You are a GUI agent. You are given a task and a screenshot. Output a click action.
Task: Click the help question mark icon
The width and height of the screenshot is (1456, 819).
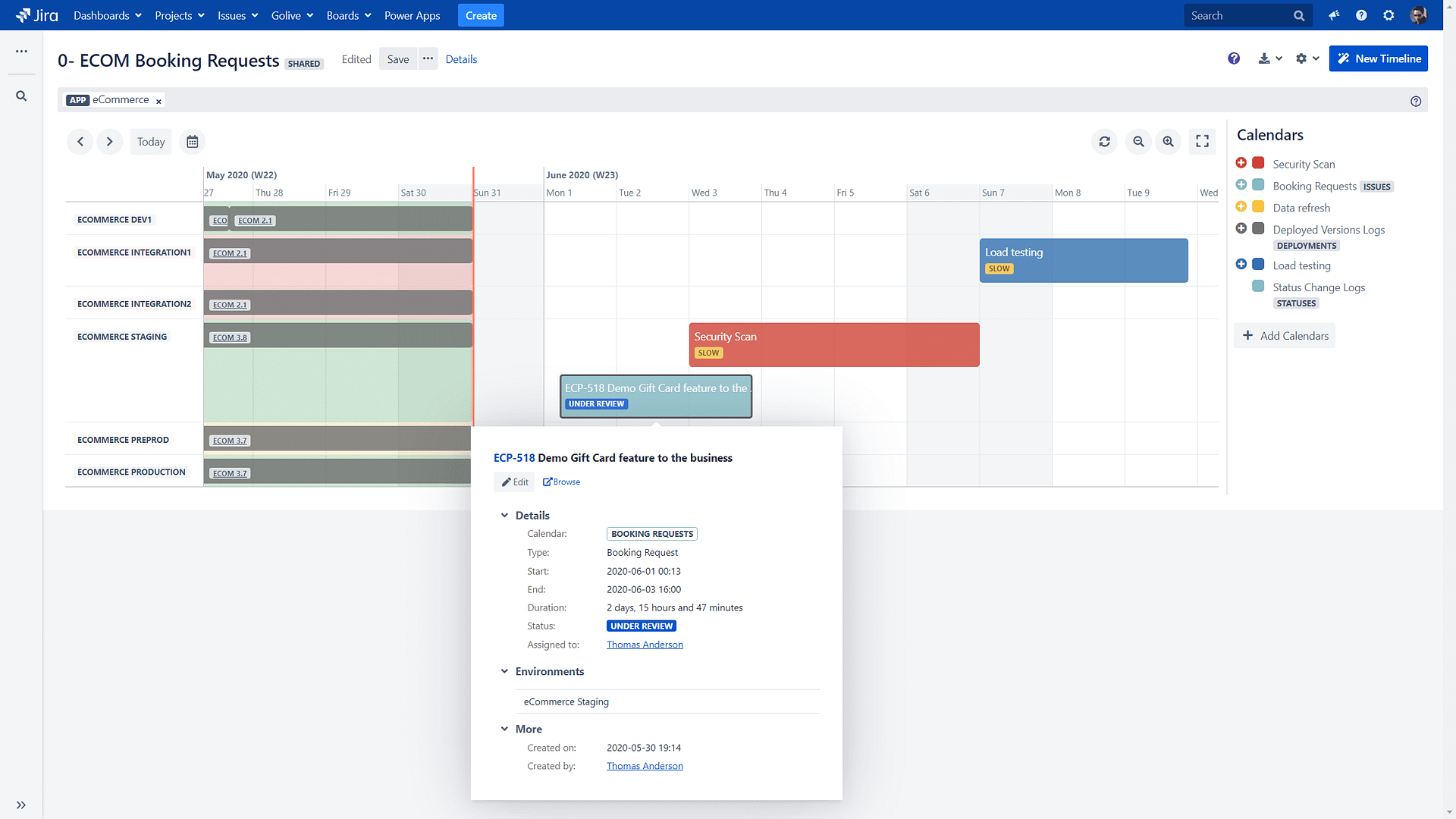tap(1234, 58)
